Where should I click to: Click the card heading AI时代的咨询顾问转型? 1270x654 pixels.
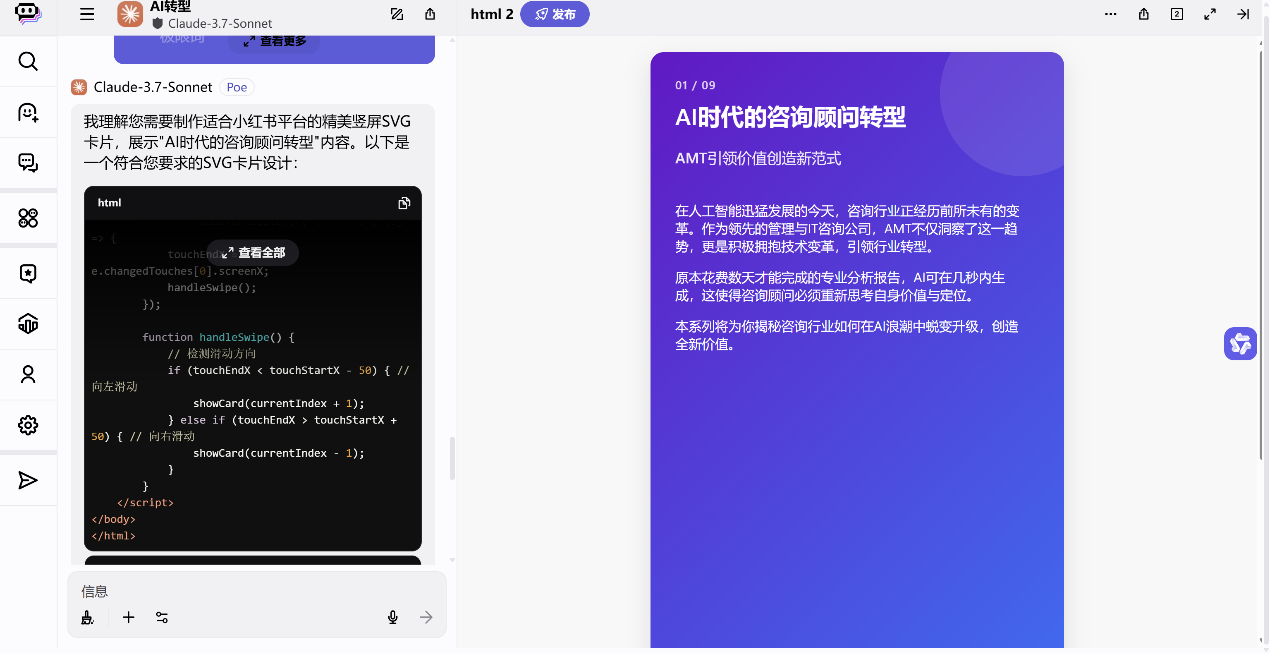tap(790, 117)
